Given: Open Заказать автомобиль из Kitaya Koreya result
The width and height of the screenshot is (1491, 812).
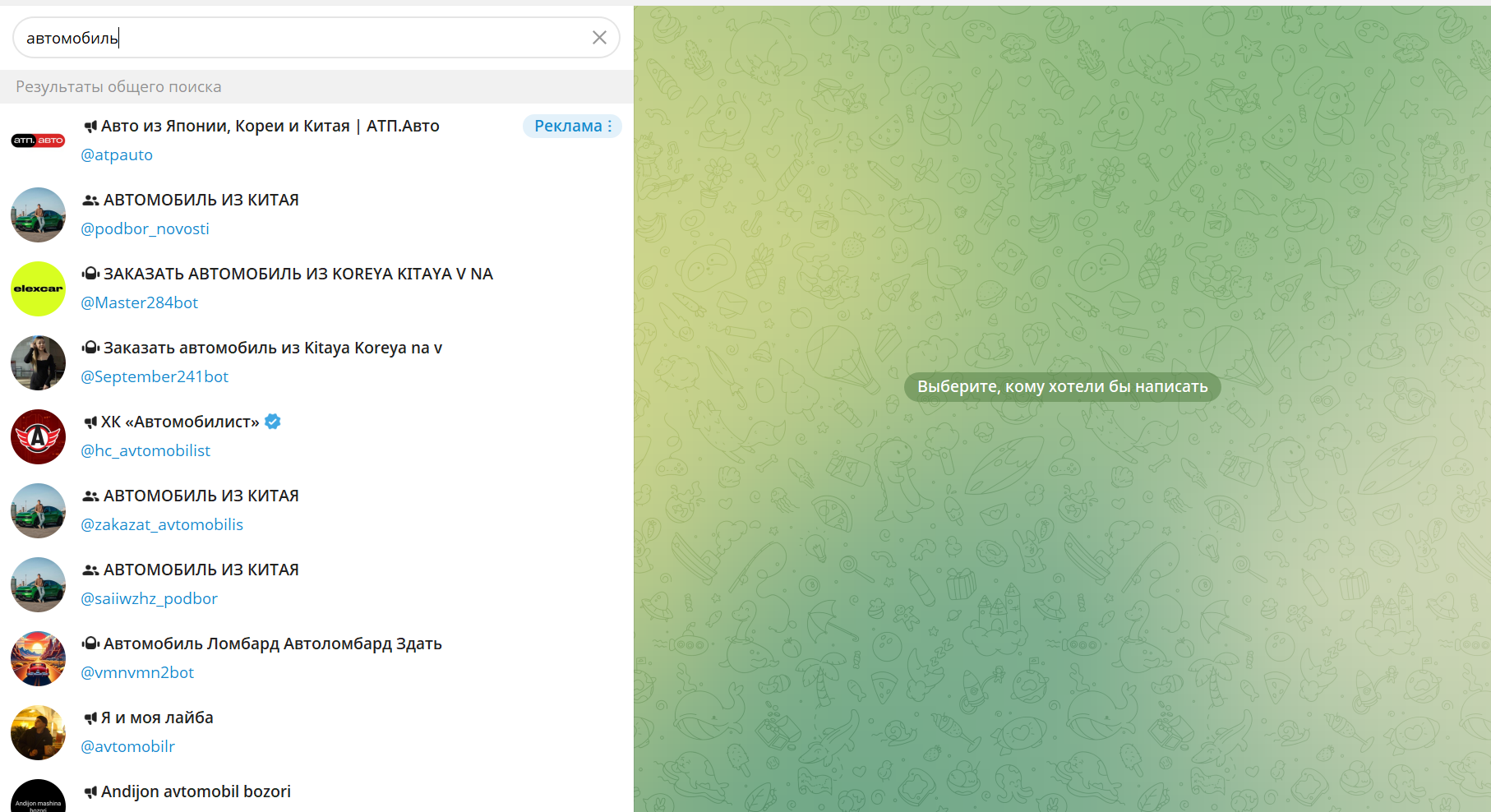Looking at the screenshot, I should (x=316, y=362).
